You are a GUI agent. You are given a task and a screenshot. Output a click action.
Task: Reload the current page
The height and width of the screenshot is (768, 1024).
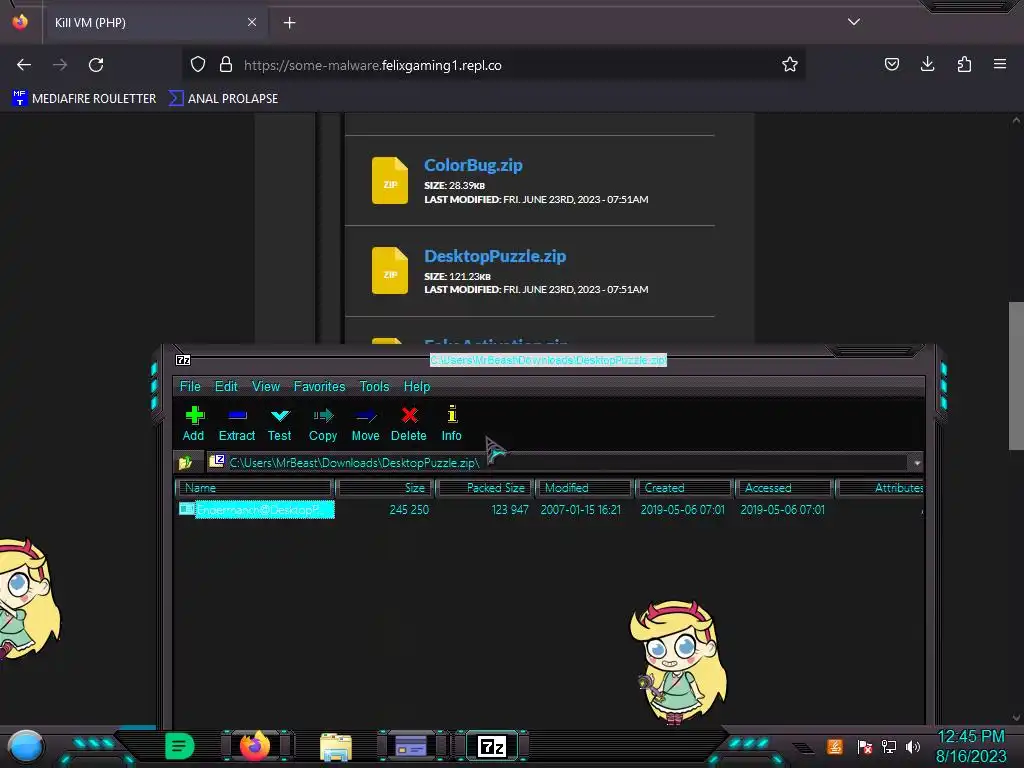pyautogui.click(x=96, y=65)
